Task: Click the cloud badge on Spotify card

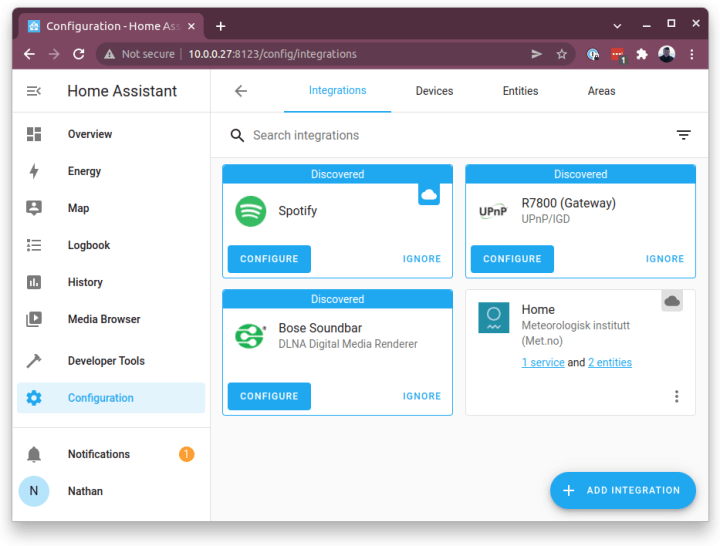Action: (x=429, y=194)
